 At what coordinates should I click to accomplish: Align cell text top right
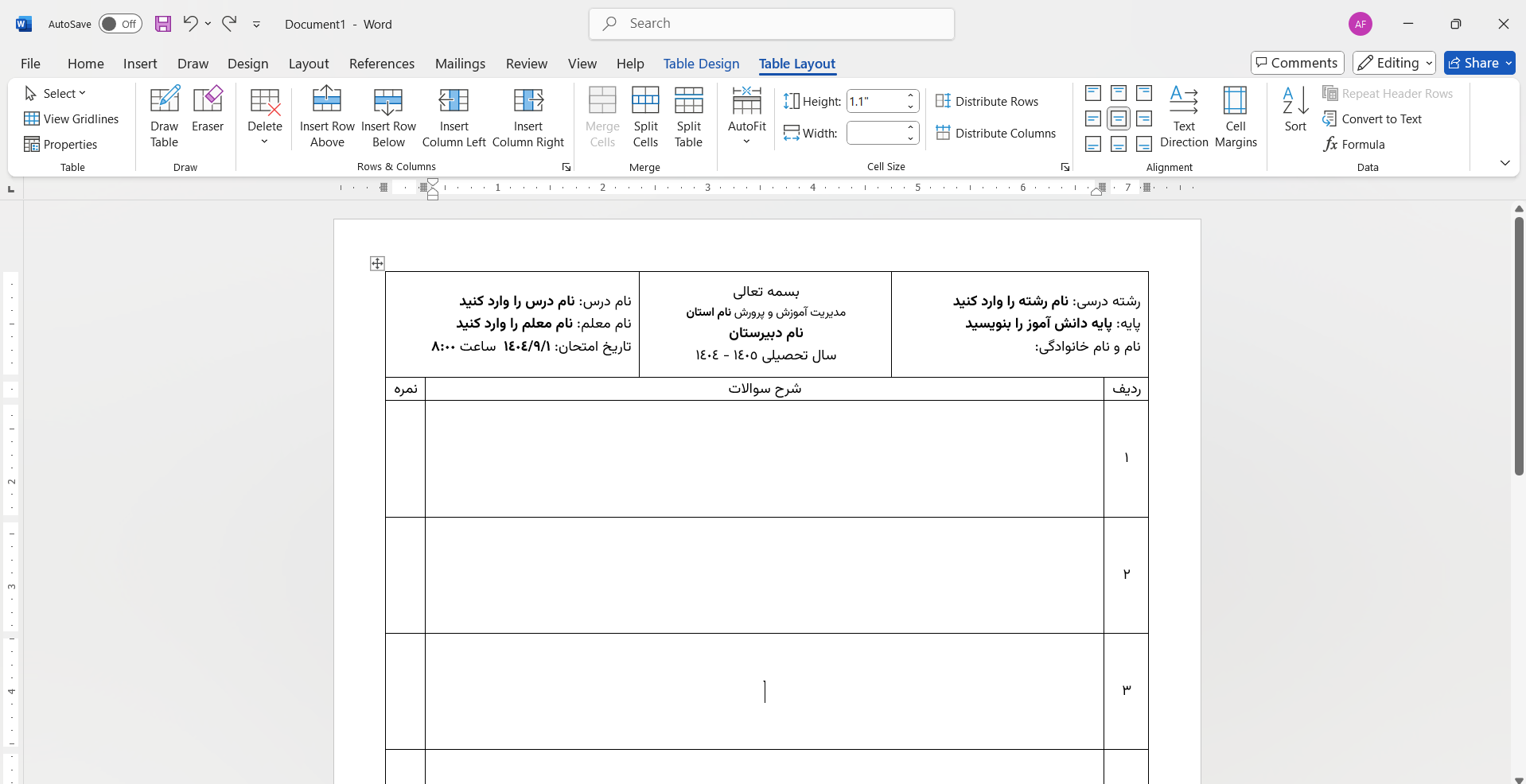(1144, 93)
